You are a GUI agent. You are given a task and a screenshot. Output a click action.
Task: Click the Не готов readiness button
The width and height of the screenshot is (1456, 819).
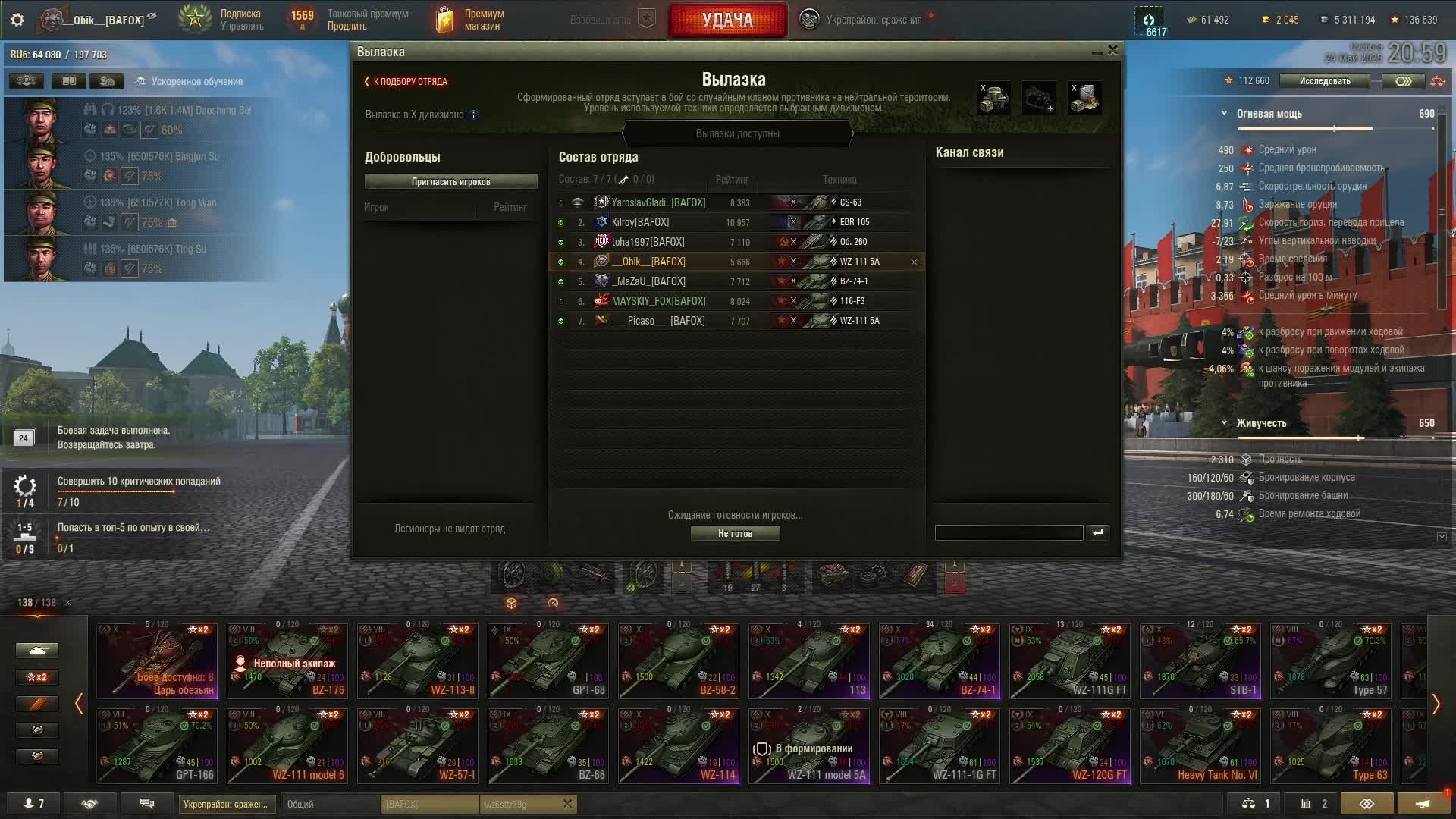click(x=735, y=534)
